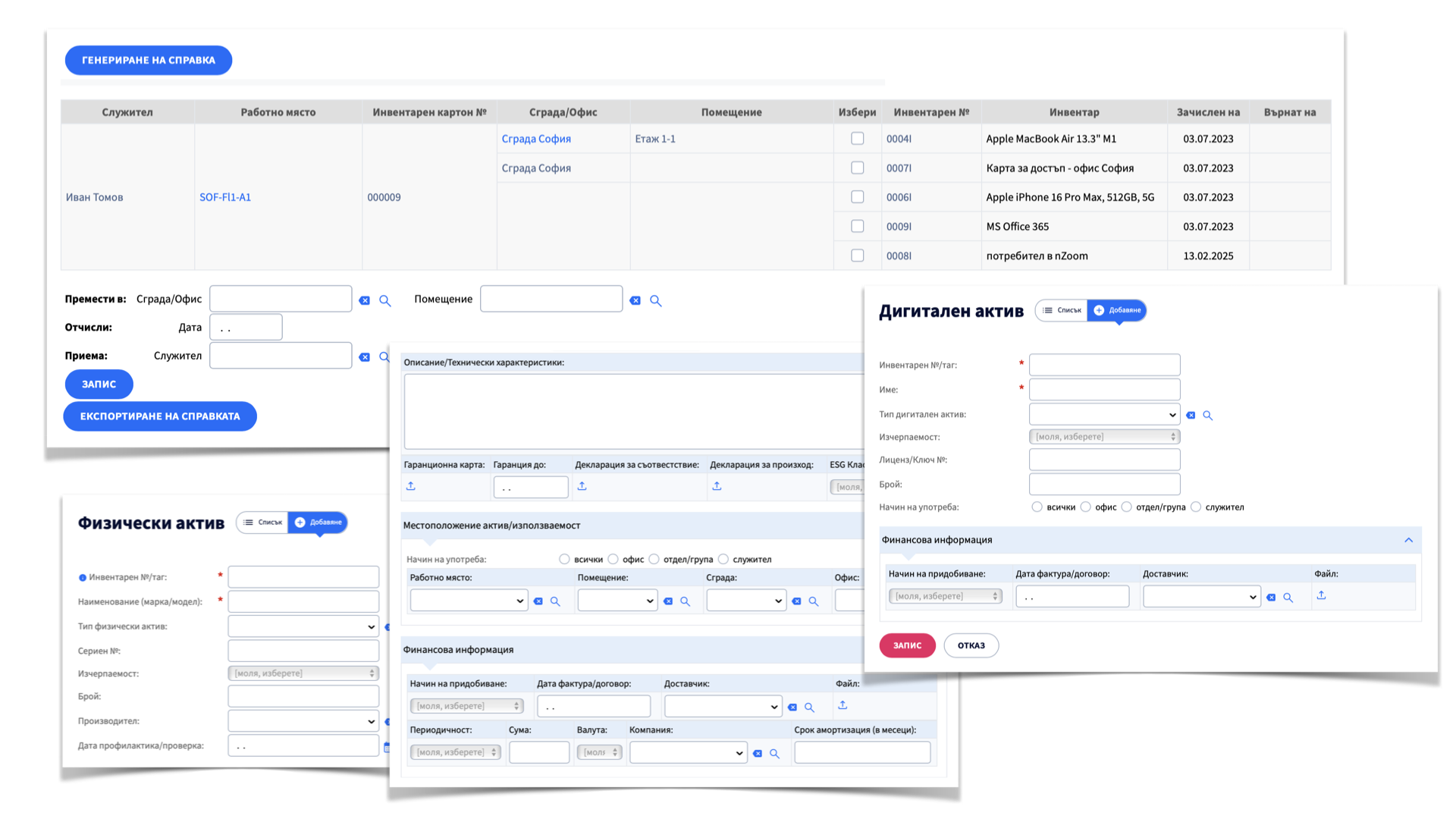Select checkbox for Карта за достъп row
The width and height of the screenshot is (1456, 819).
858,168
